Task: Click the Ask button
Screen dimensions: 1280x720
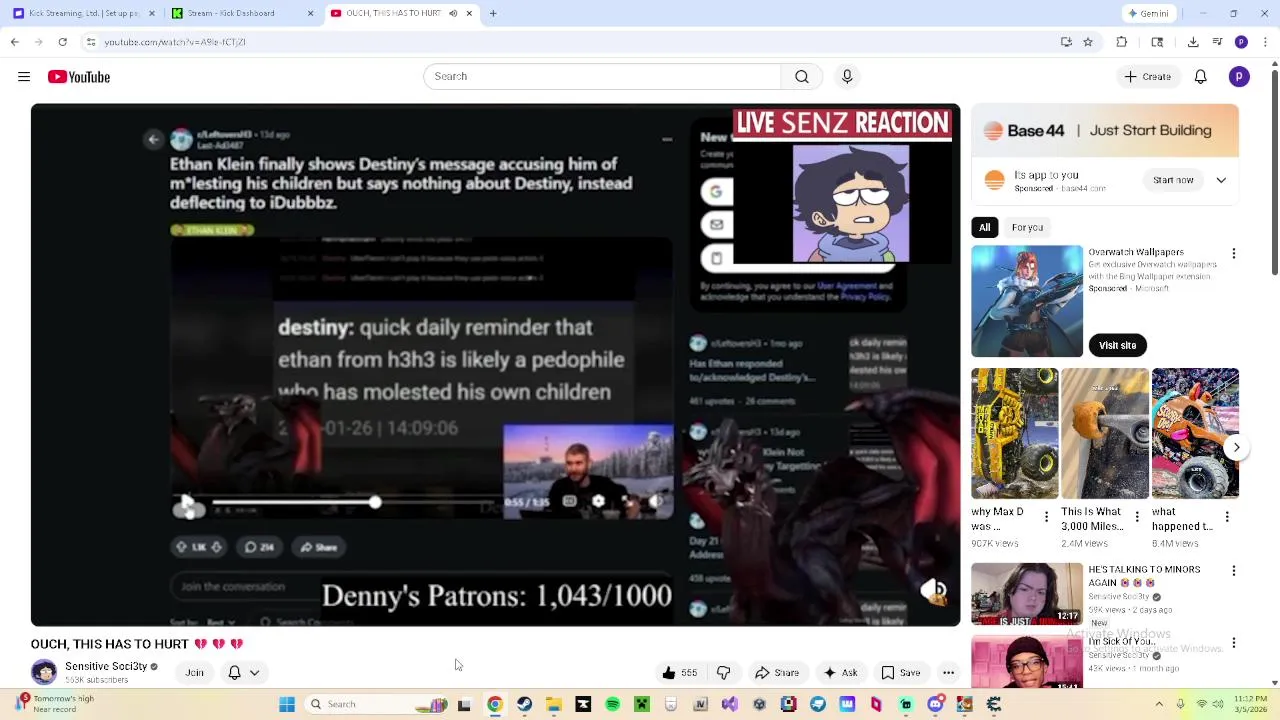Action: (x=840, y=673)
